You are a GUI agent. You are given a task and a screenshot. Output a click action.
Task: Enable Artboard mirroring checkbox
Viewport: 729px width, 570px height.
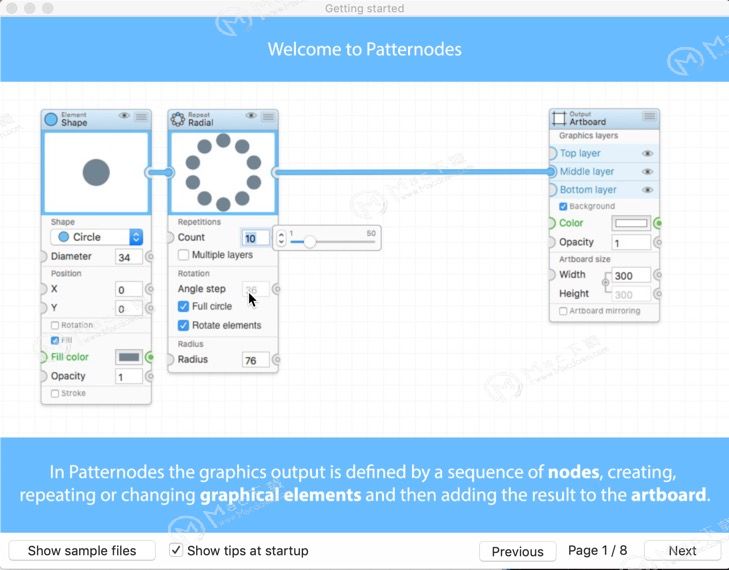coord(563,311)
